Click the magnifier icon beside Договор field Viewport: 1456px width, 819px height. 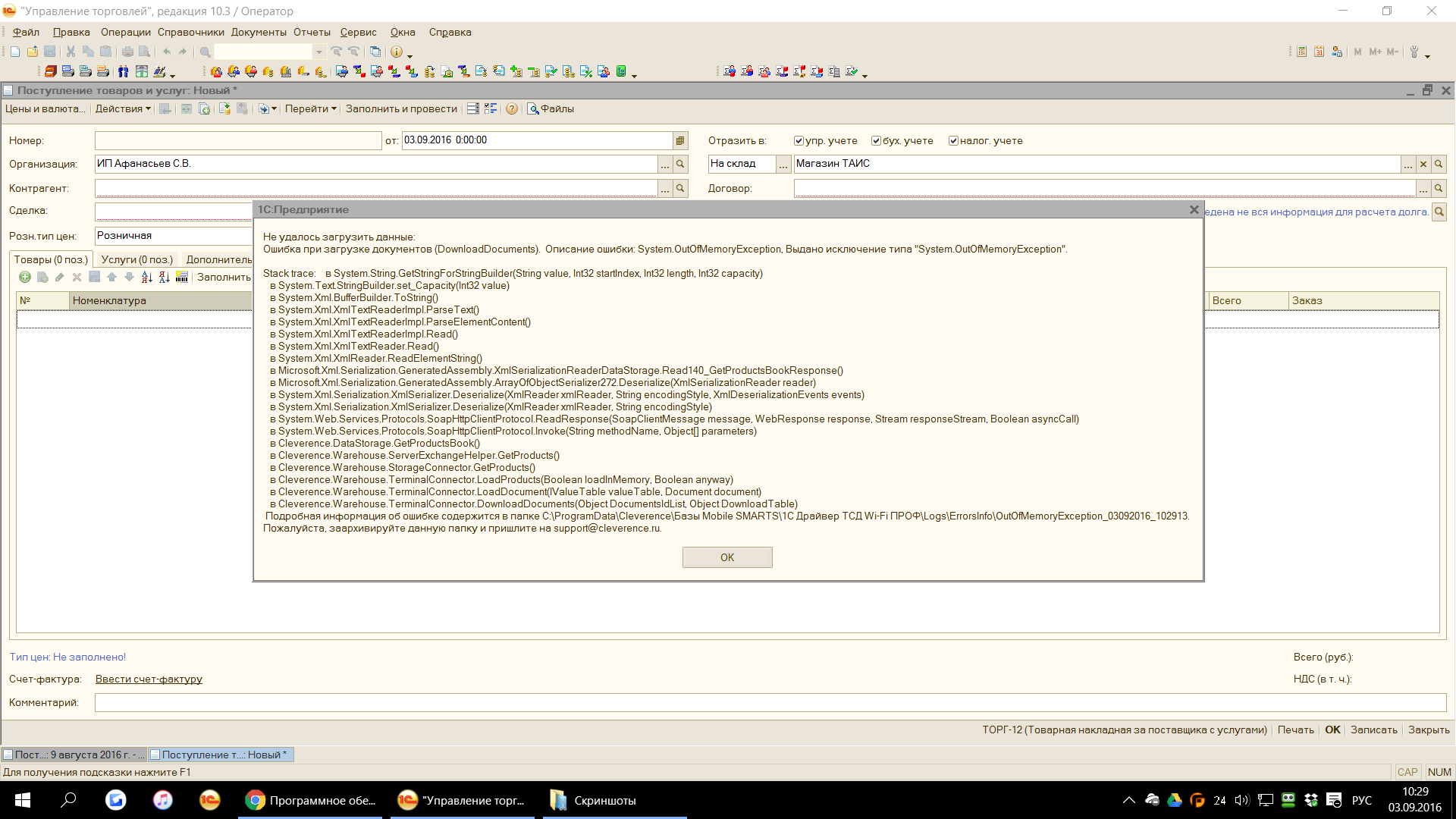coord(1439,188)
